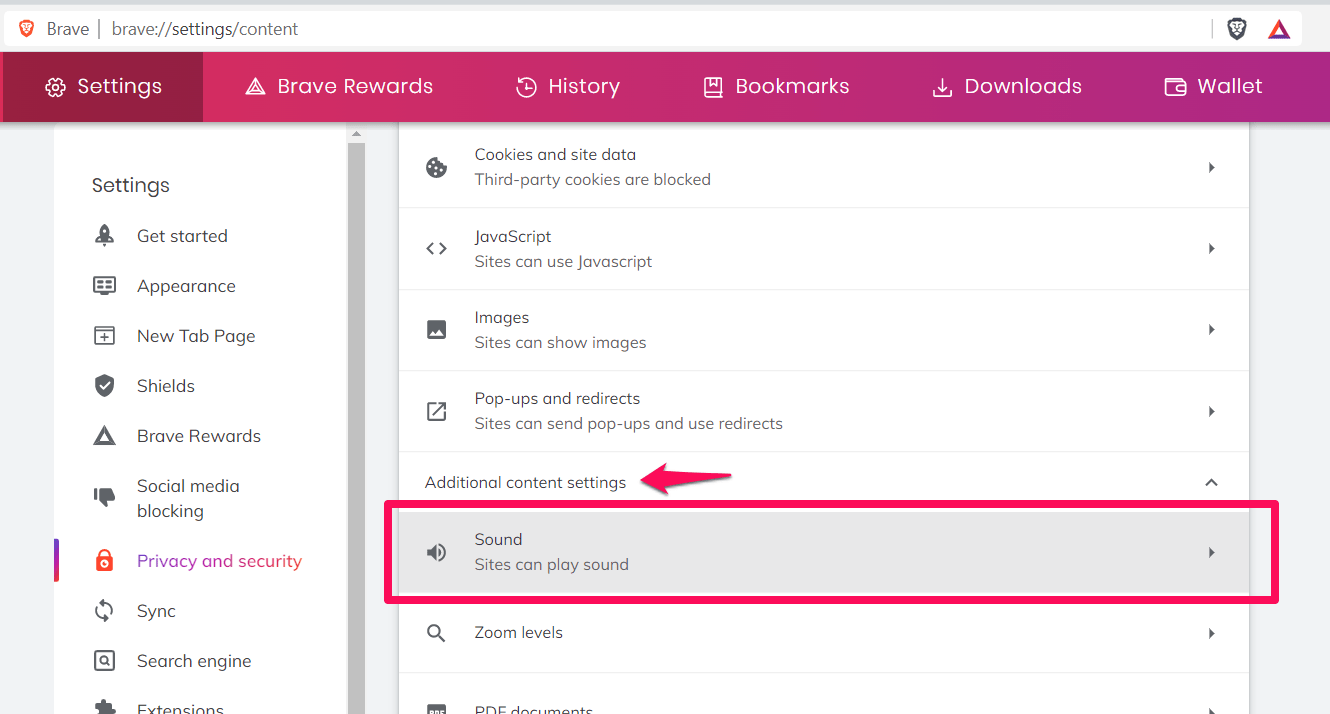
Task: Click the sidebar vertical scrollbar thumb
Action: (356, 428)
